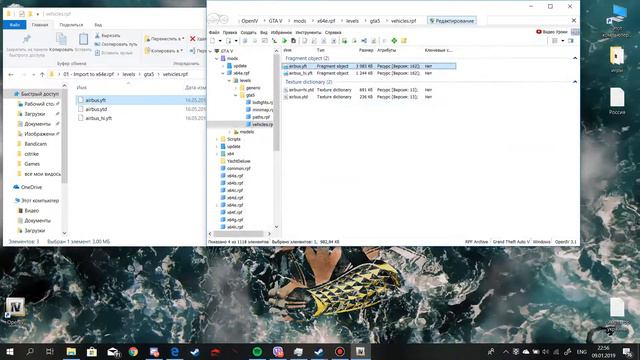
Task: Expand the models folder in OpenIV tree
Action: coord(229,132)
